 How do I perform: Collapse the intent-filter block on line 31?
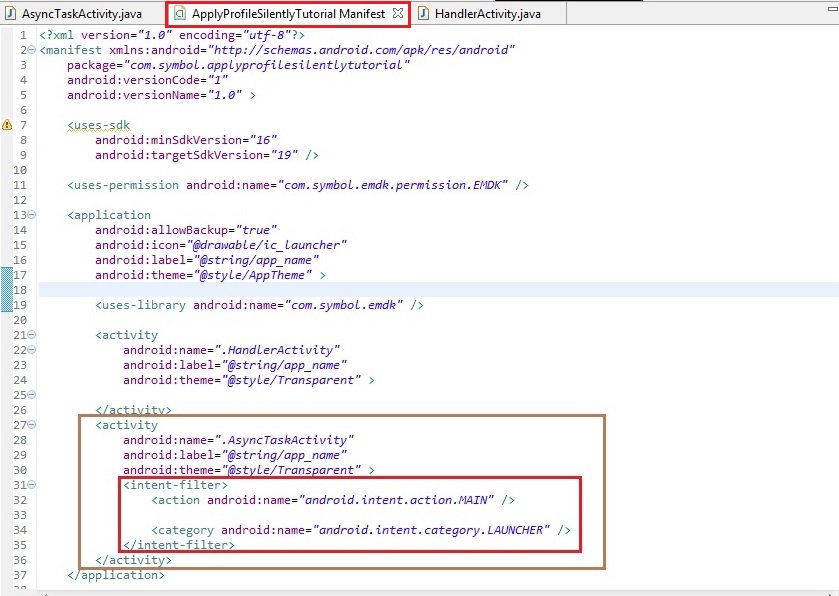click(33, 485)
